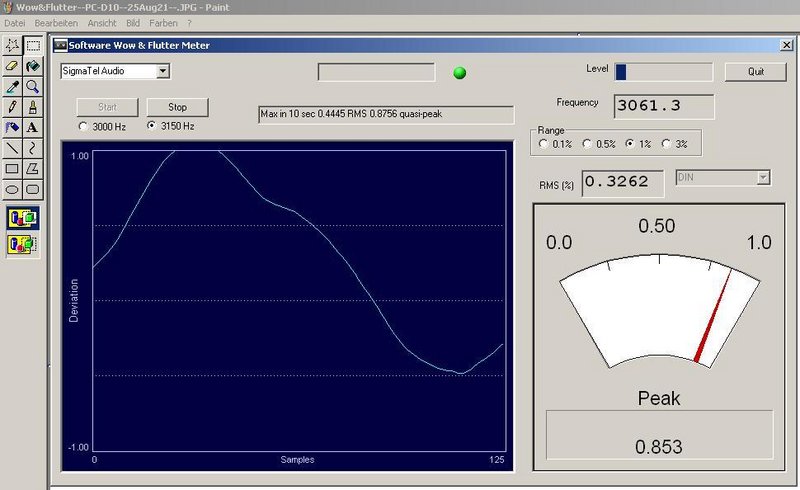Select the Magnifier tool in Paint
800x490 pixels.
(x=33, y=86)
